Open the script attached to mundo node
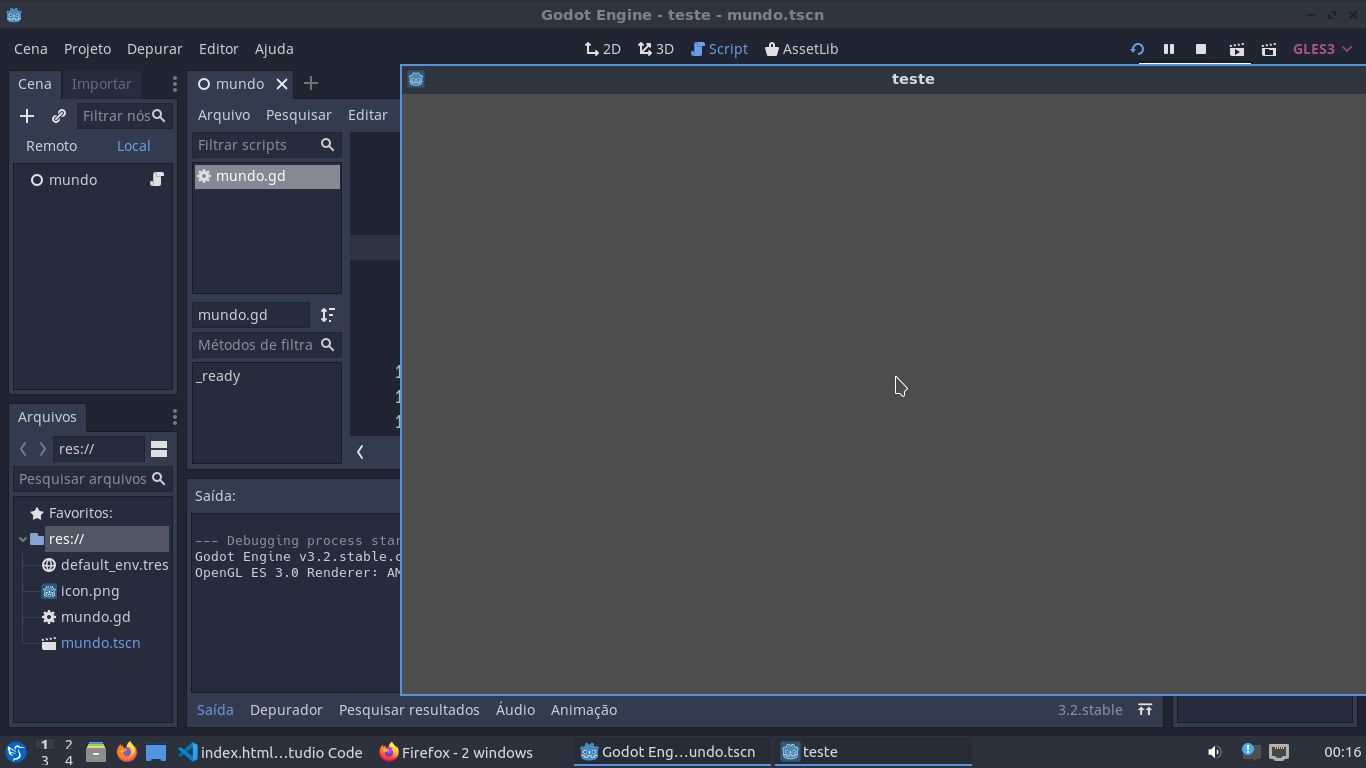 [x=157, y=179]
